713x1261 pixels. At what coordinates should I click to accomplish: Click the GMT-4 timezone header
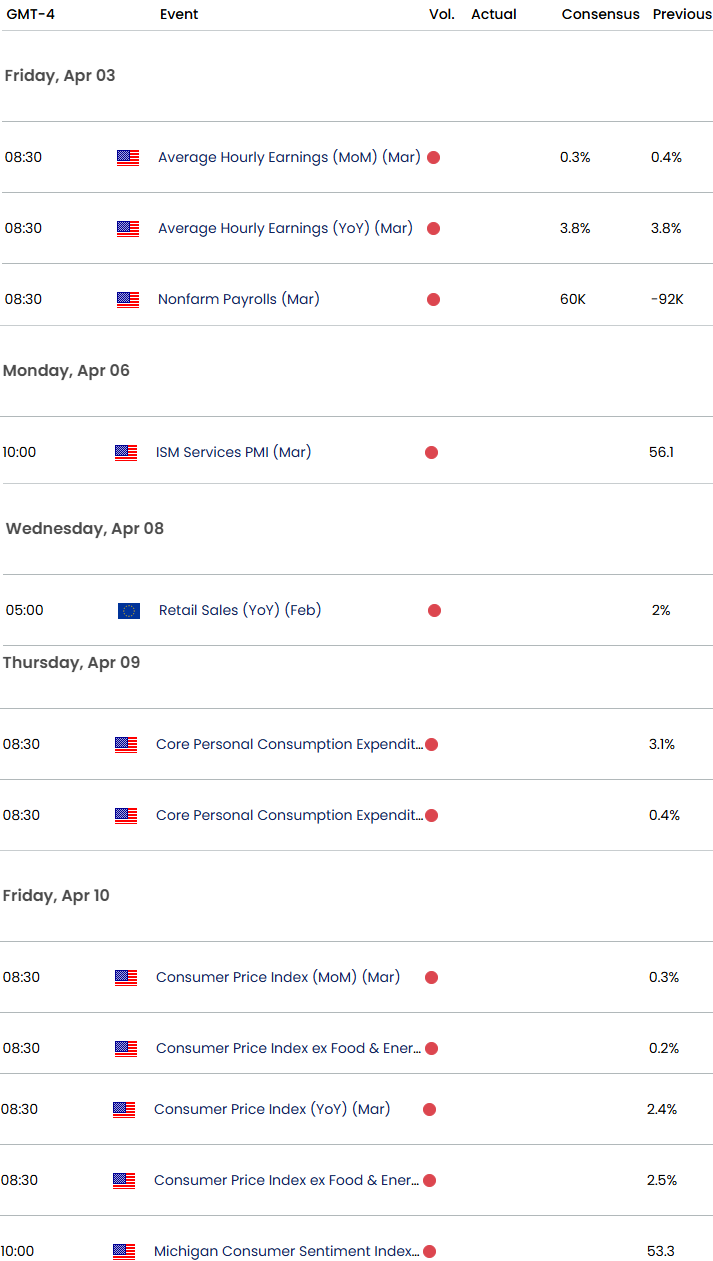pyautogui.click(x=30, y=14)
